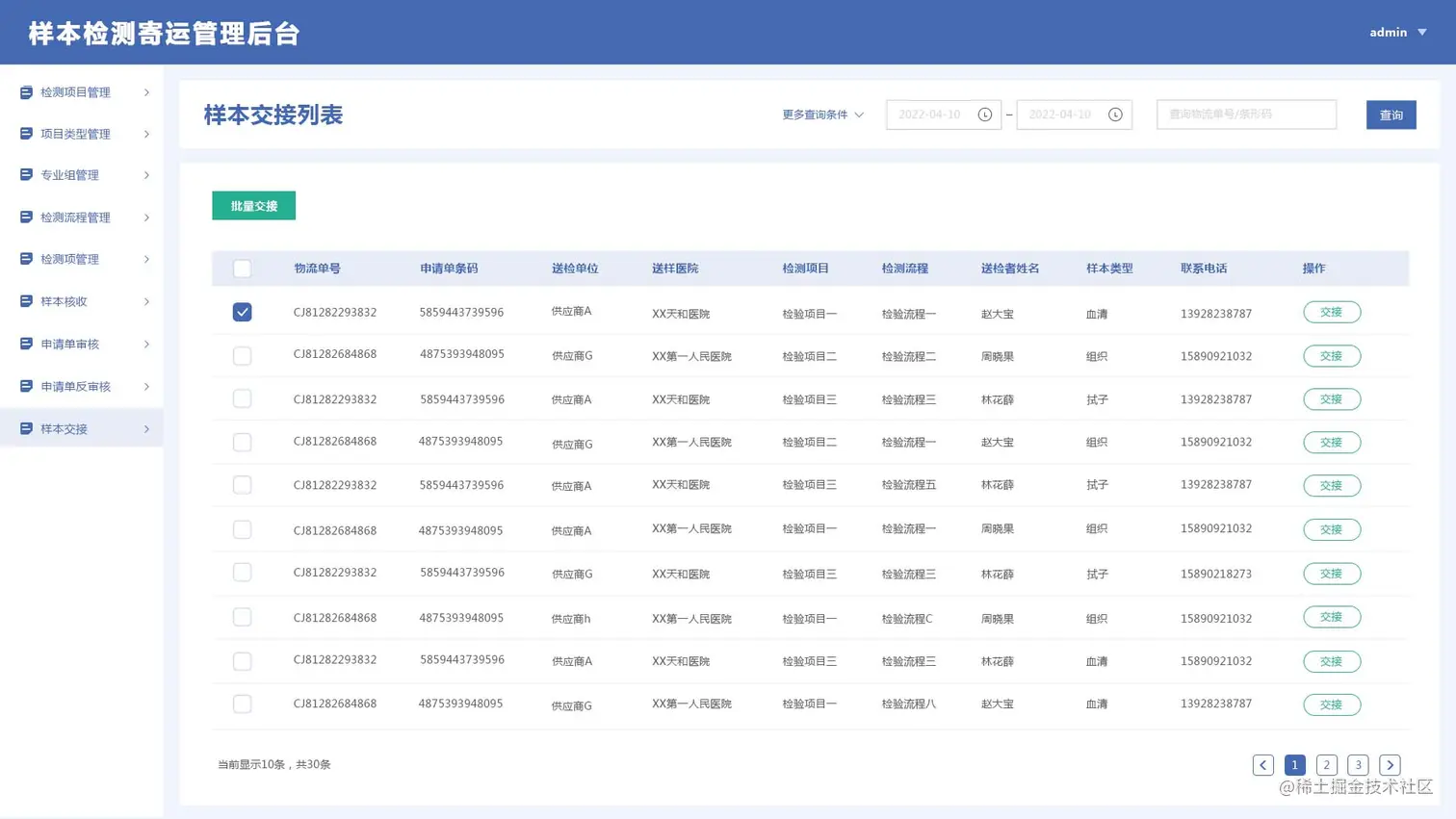1456x819 pixels.
Task: Focus the start date input field
Action: [x=943, y=115]
